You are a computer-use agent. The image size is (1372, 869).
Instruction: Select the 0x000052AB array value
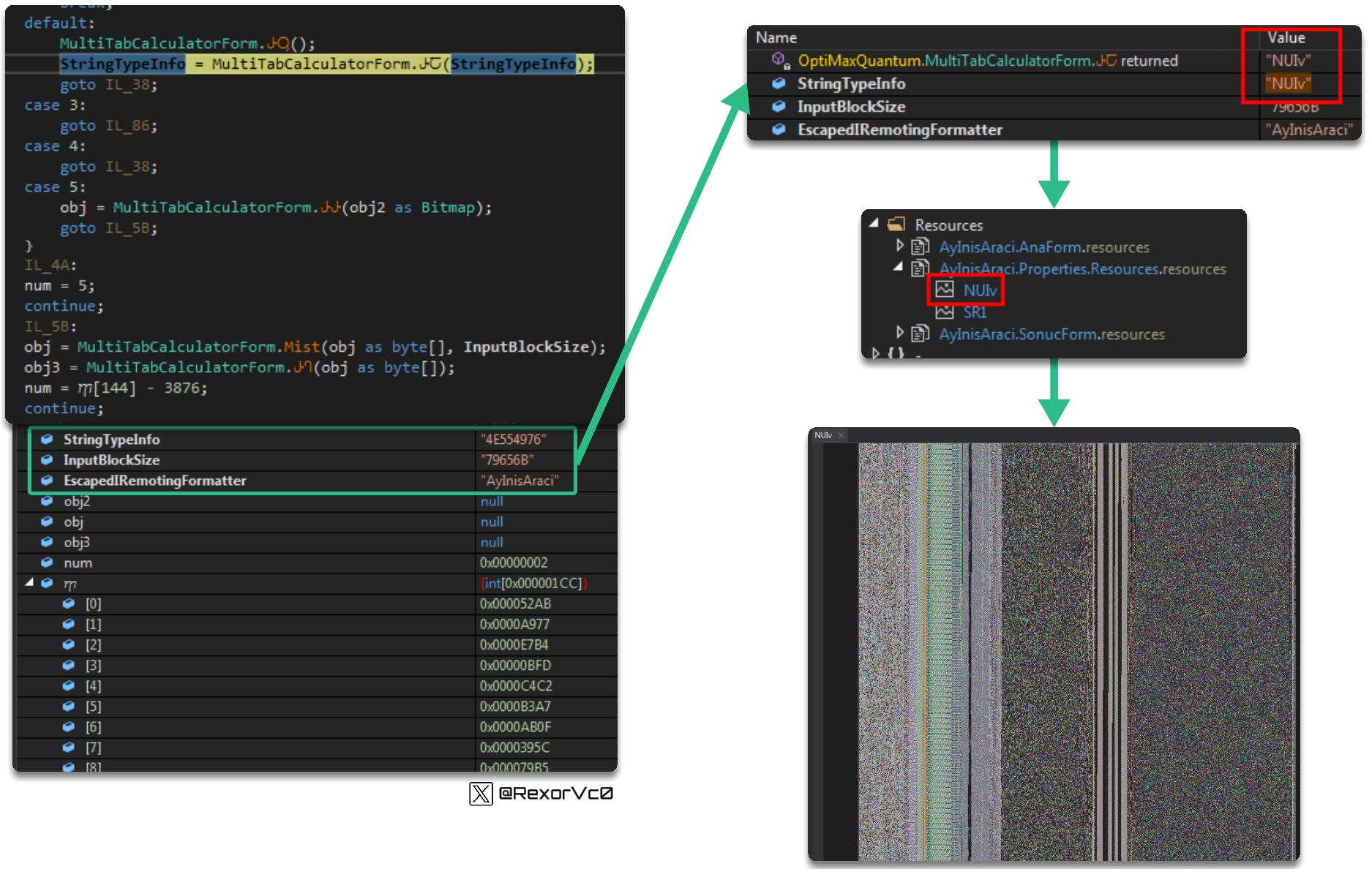(x=515, y=603)
